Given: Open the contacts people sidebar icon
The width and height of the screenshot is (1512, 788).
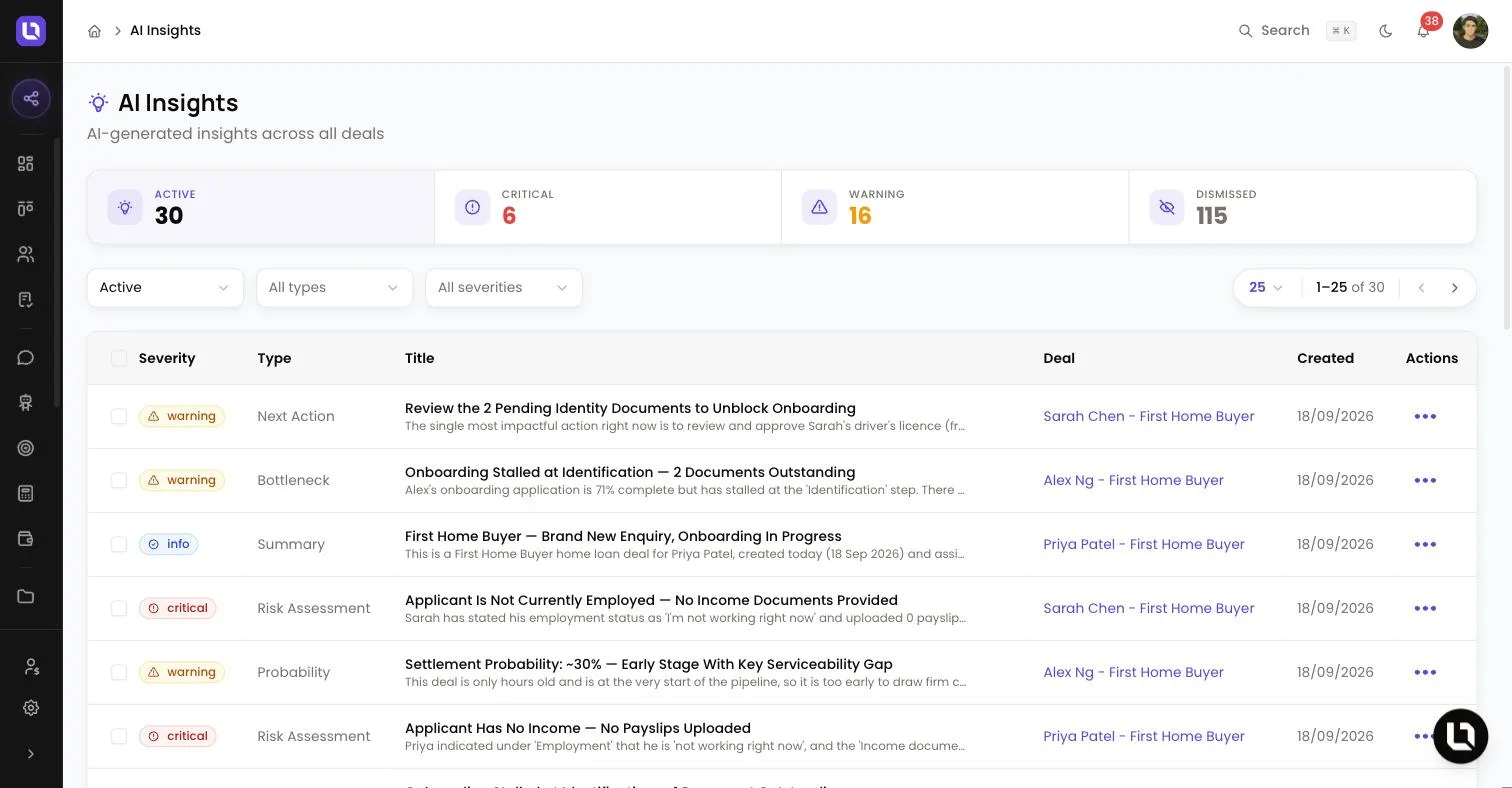Looking at the screenshot, I should click(26, 254).
